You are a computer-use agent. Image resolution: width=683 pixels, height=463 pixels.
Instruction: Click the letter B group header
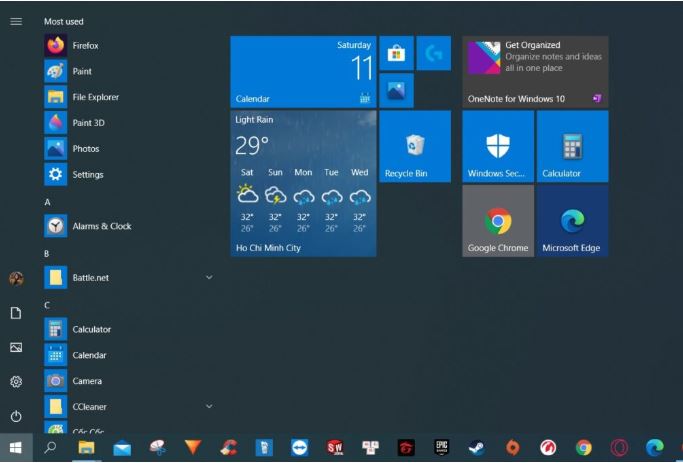47,253
